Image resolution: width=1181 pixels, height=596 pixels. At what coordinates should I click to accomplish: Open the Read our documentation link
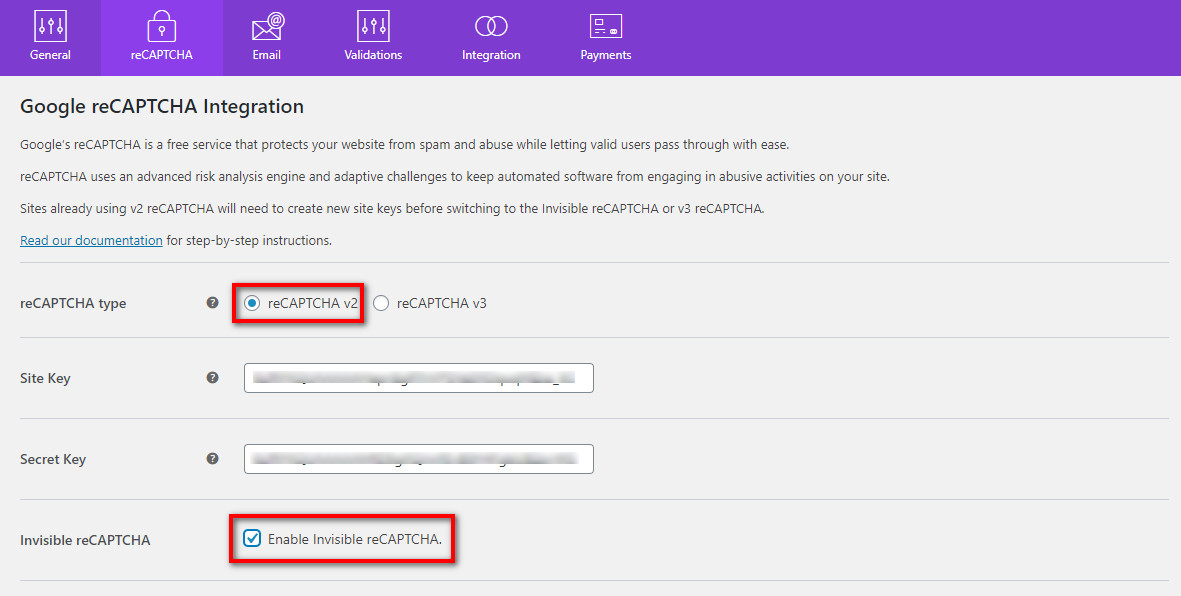(91, 240)
